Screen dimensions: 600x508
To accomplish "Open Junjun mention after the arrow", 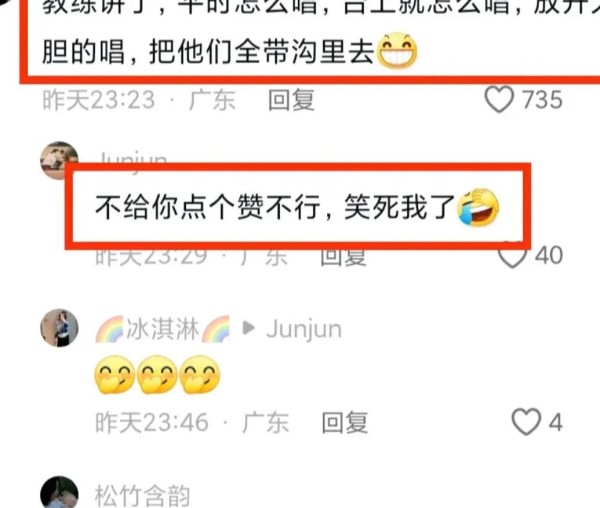I will pyautogui.click(x=304, y=329).
